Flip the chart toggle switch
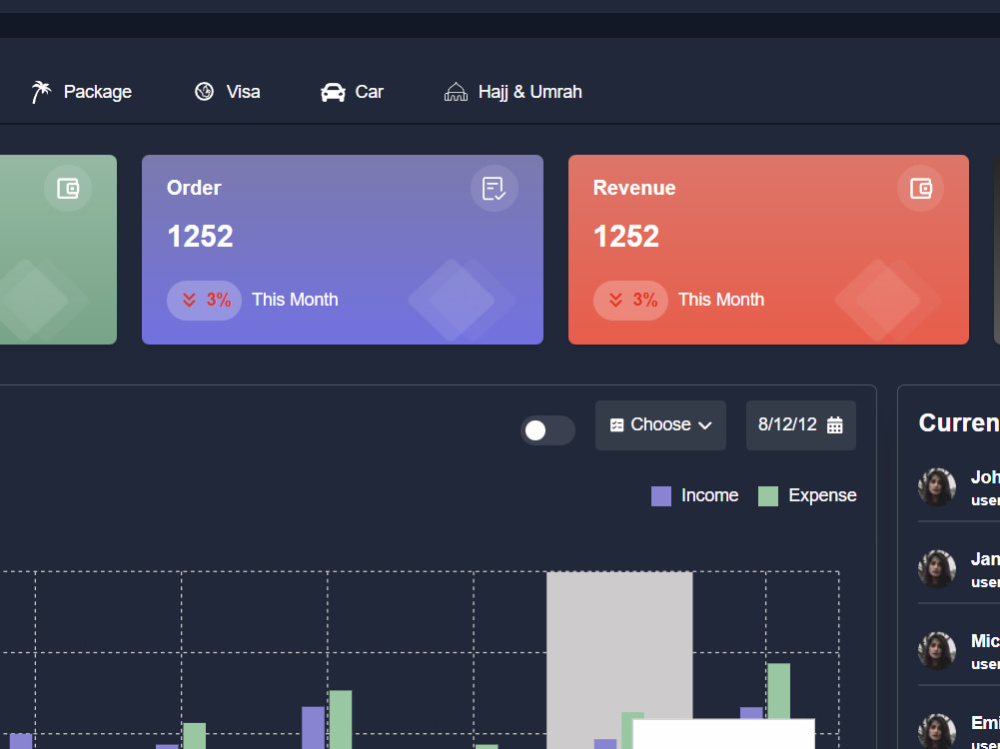 coord(548,430)
